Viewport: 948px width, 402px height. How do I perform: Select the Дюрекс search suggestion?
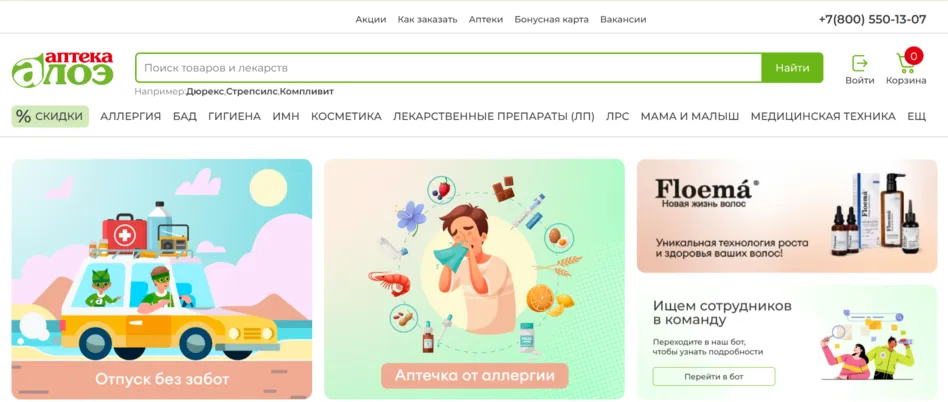[205, 92]
